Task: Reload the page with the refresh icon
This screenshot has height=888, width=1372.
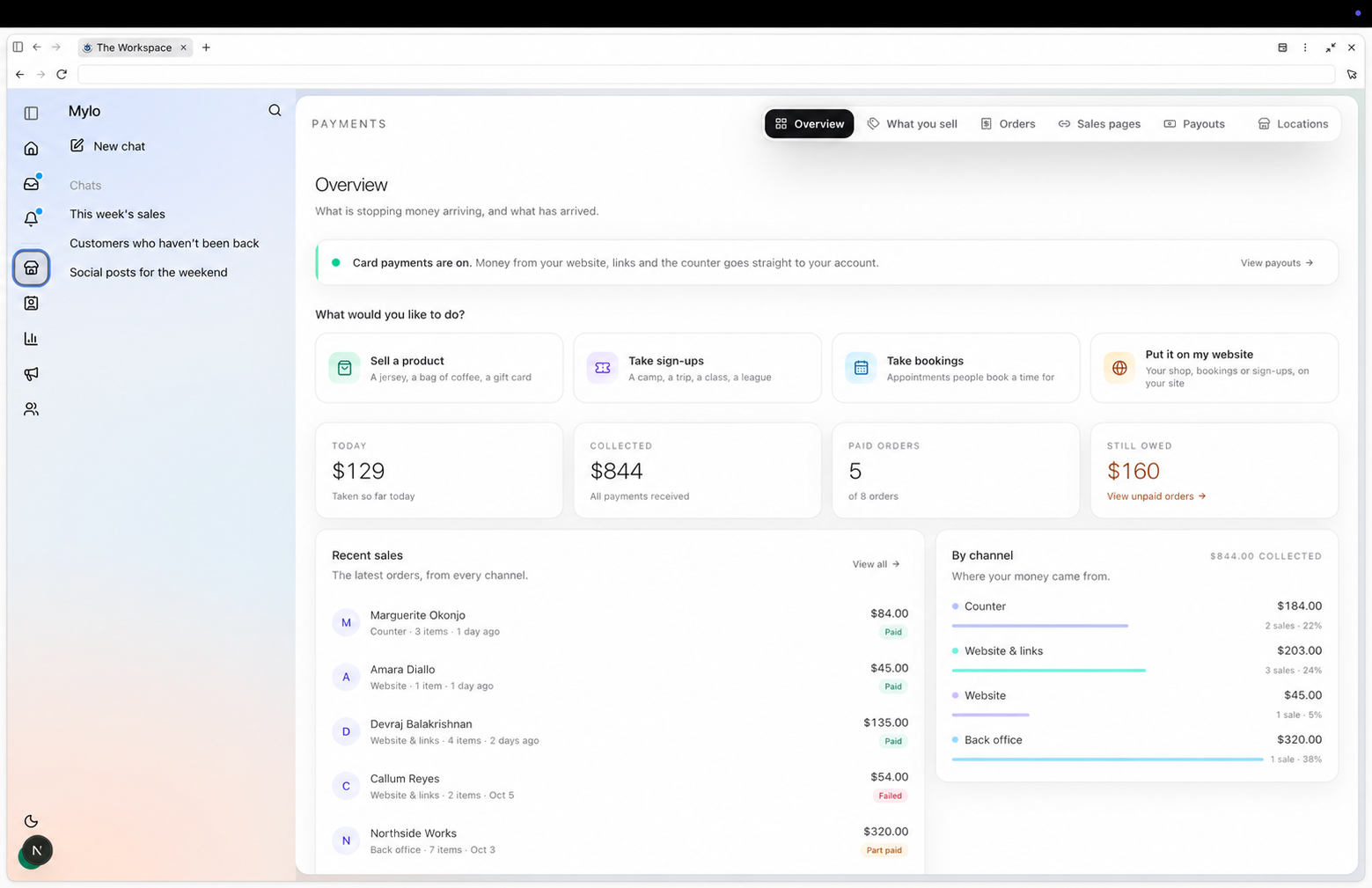Action: click(x=62, y=75)
